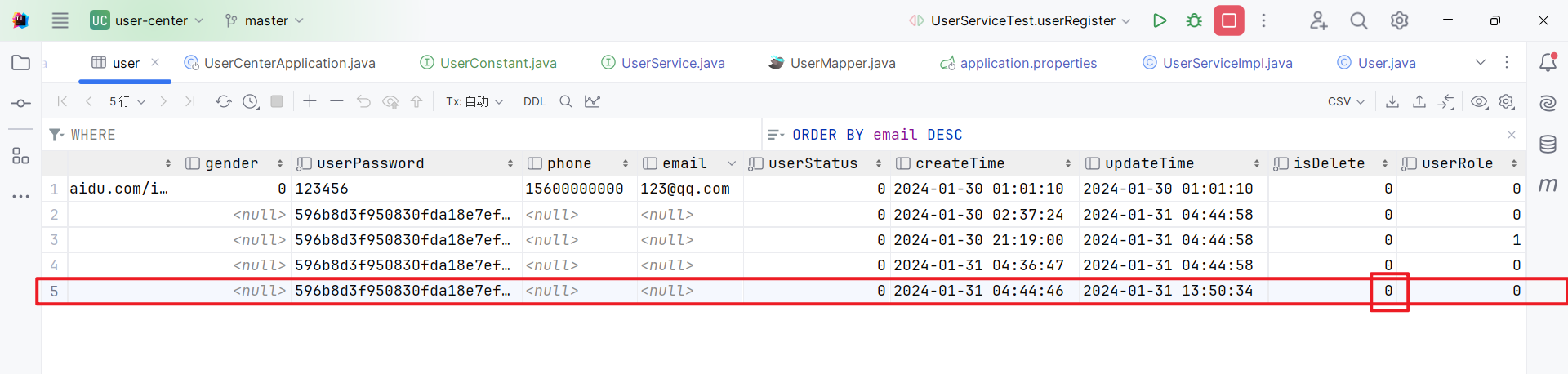Open the Tx transaction mode dropdown
Image resolution: width=1568 pixels, height=374 pixels.
click(474, 101)
